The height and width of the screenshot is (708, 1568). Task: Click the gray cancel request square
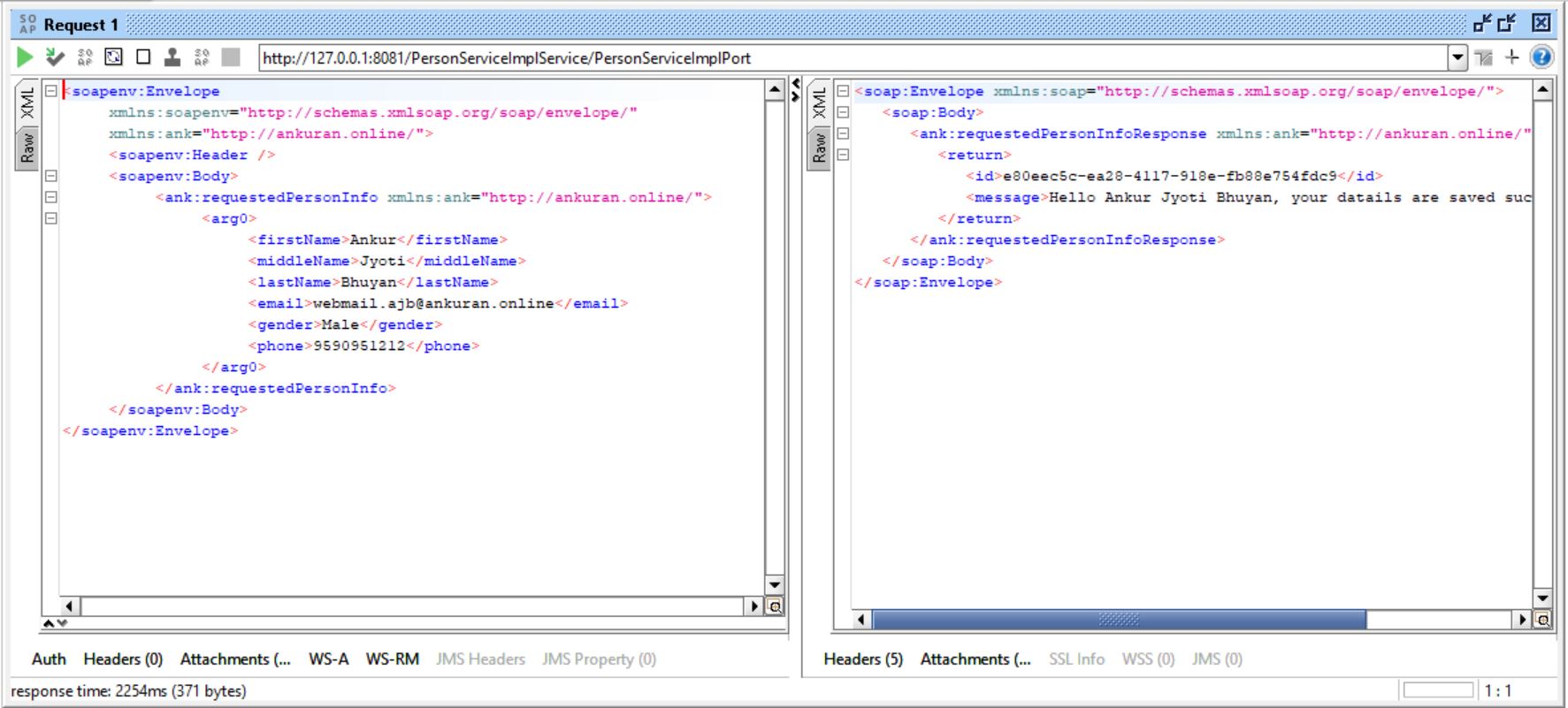point(231,57)
